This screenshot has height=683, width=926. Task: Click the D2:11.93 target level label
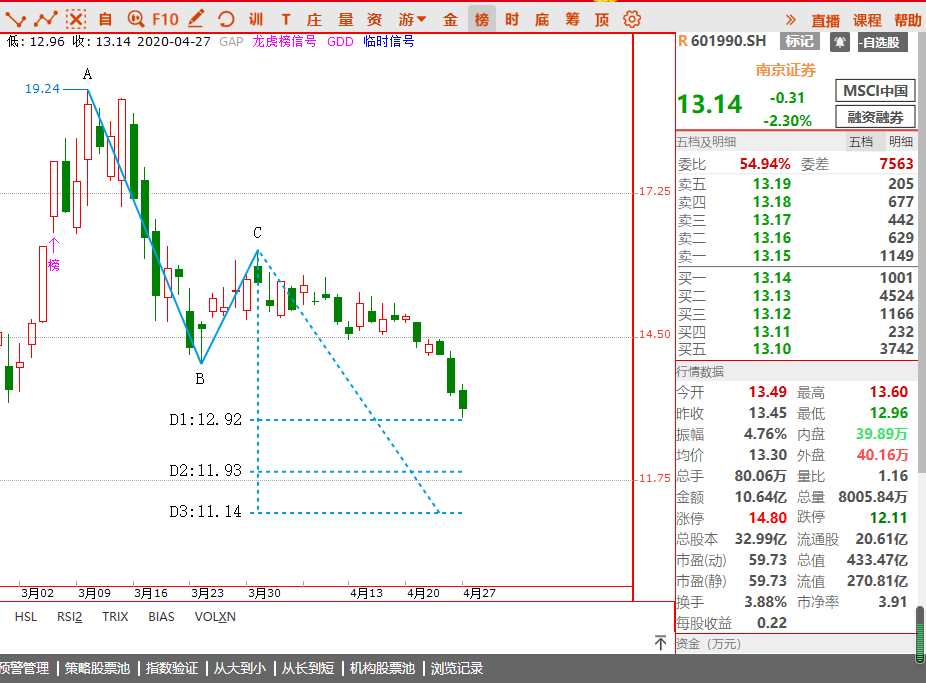[x=206, y=470]
